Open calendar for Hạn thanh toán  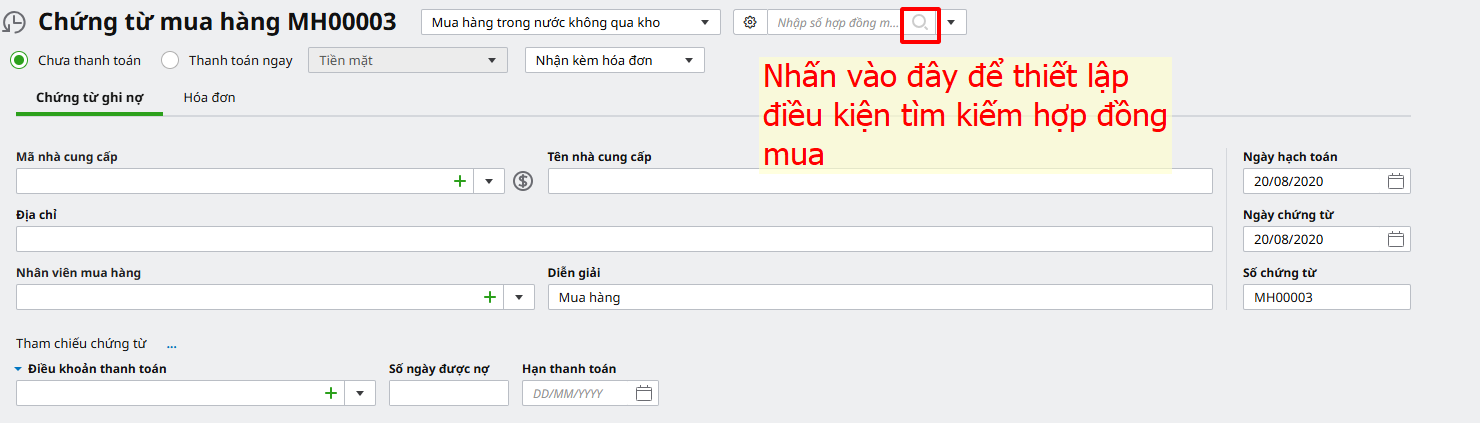[x=644, y=393]
